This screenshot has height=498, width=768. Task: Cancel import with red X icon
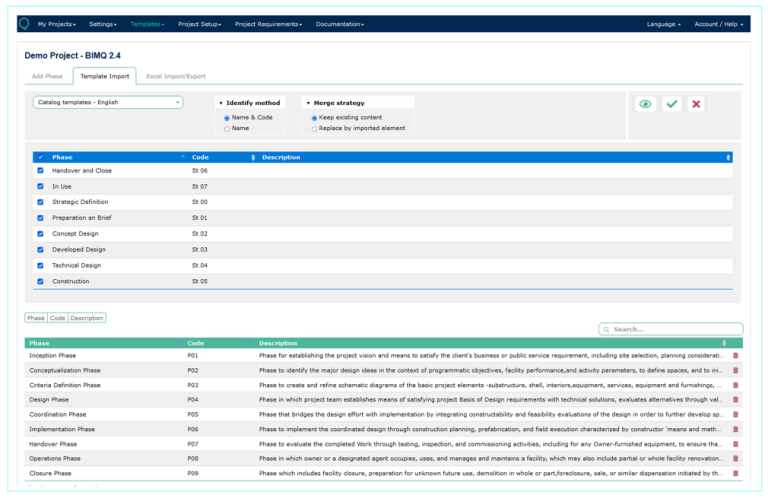click(x=696, y=104)
